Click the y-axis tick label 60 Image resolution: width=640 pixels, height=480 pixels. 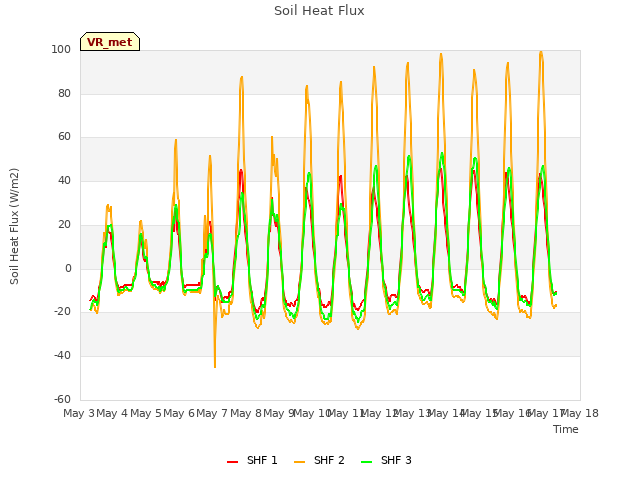[64, 137]
